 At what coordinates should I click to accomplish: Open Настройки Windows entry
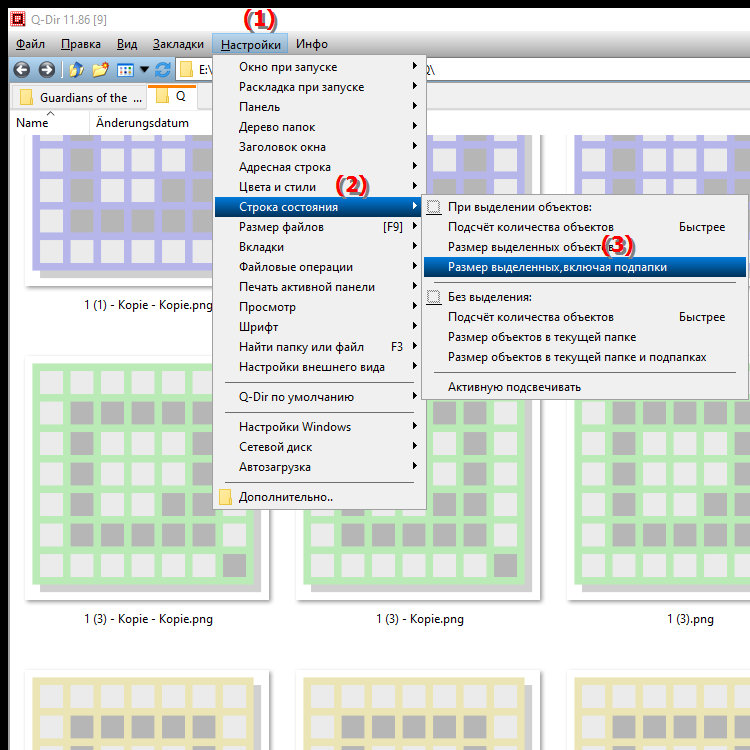pos(318,427)
